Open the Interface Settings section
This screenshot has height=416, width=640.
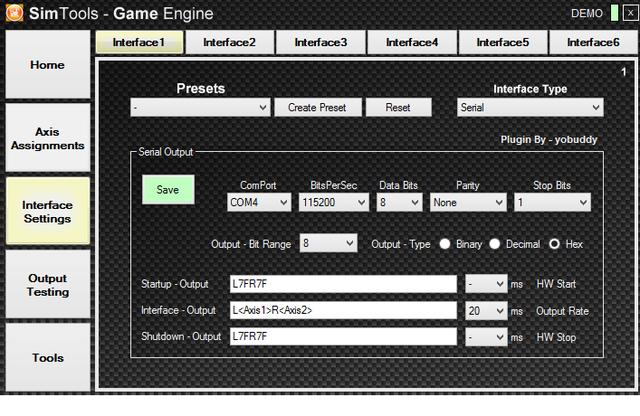click(x=48, y=211)
